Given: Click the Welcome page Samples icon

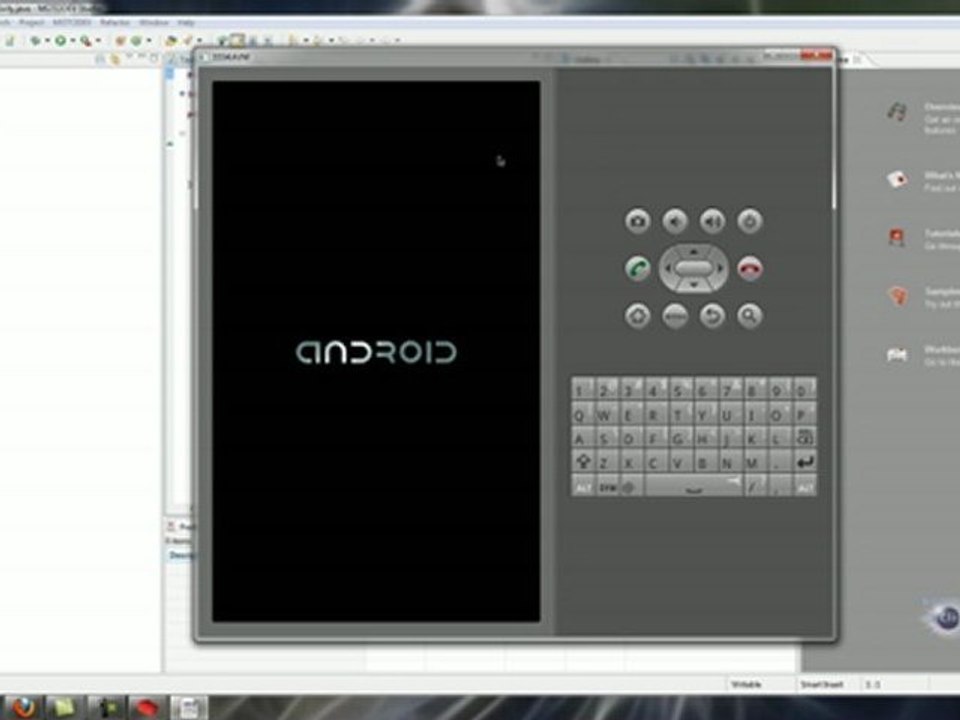Looking at the screenshot, I should click(x=896, y=296).
